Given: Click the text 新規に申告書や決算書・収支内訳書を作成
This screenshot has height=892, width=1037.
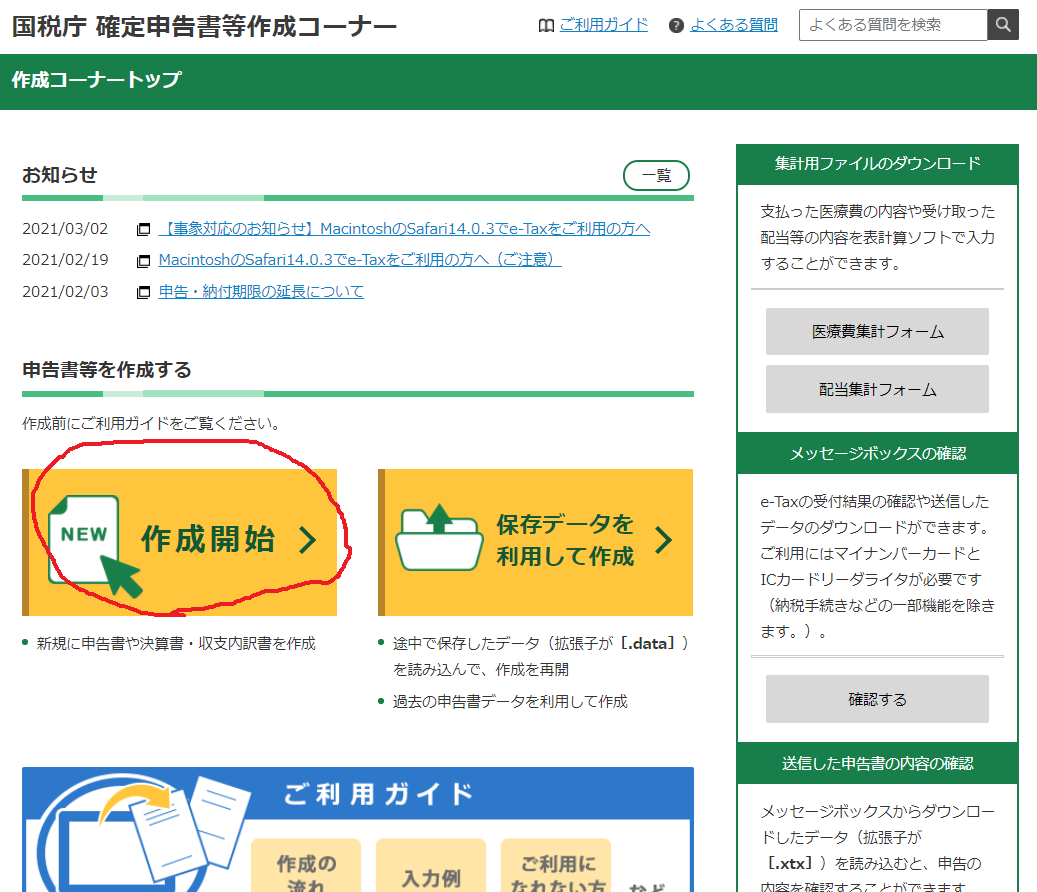Looking at the screenshot, I should (176, 643).
